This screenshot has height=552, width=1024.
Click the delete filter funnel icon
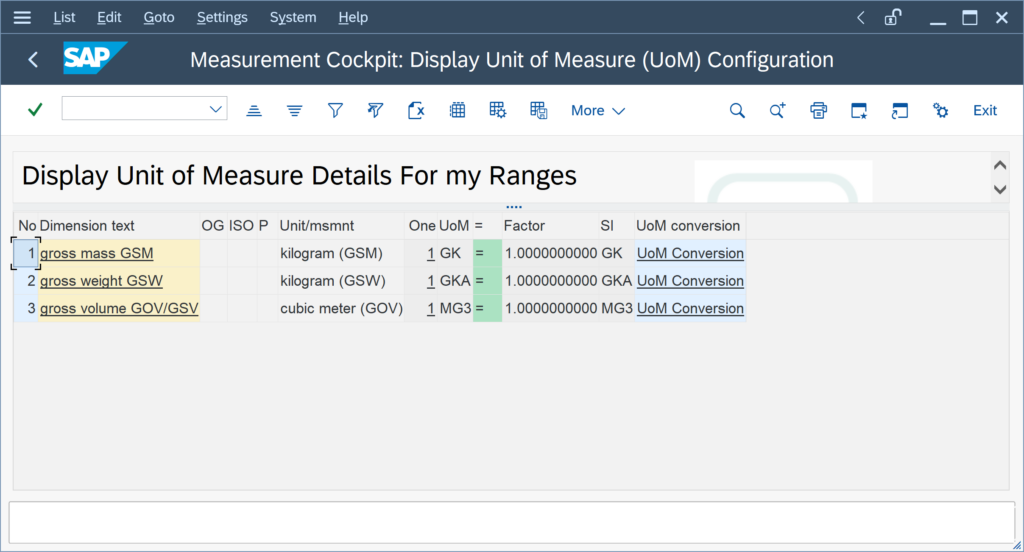click(x=376, y=110)
